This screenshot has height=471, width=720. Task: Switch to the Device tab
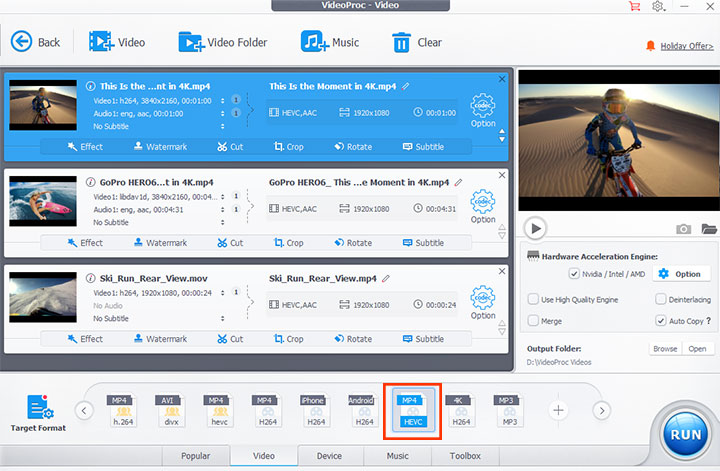329,456
